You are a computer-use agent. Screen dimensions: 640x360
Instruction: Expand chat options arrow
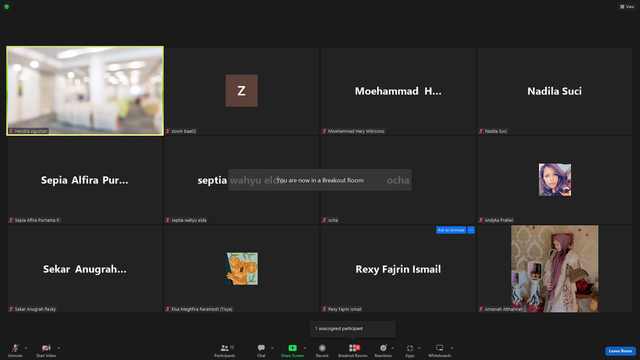pos(272,348)
